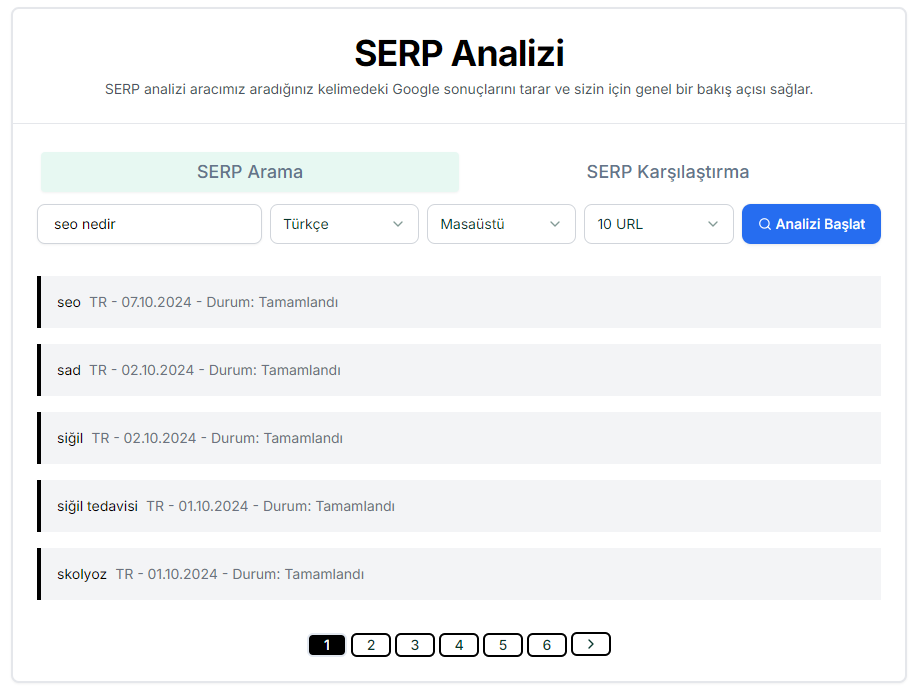Open the skolyoz analysis entry
This screenshot has height=694, width=923.
[x=460, y=574]
